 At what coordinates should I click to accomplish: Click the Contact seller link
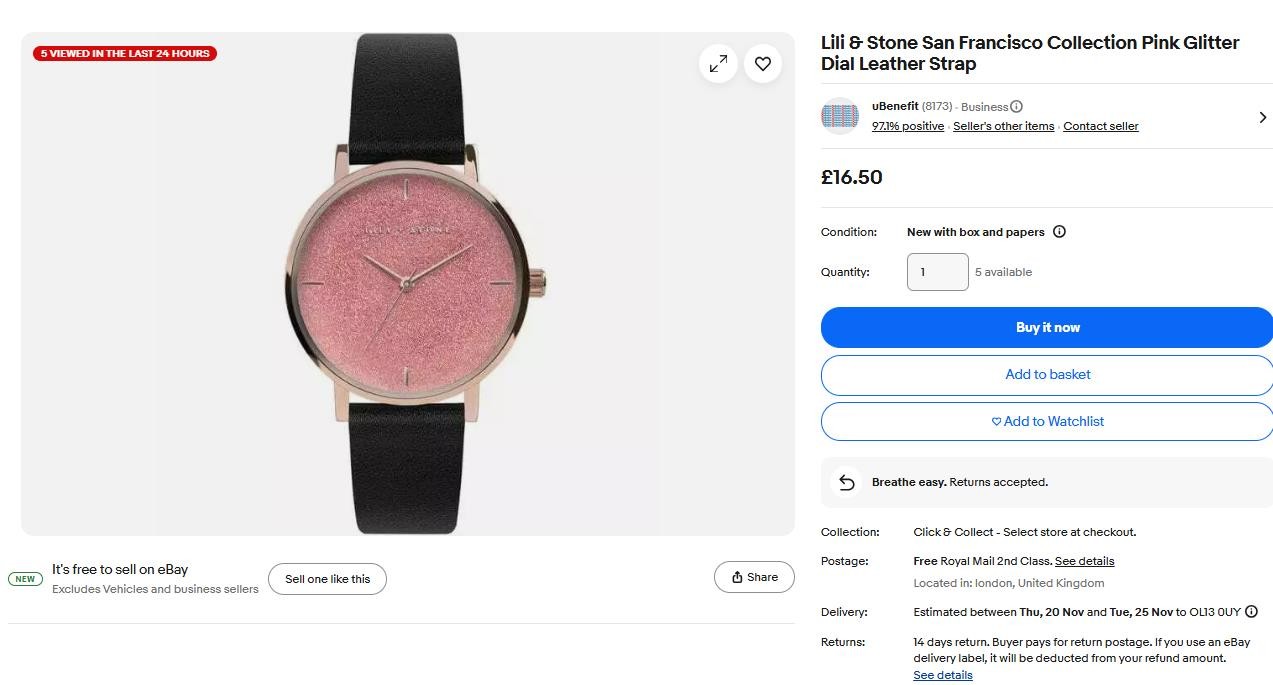point(1100,127)
